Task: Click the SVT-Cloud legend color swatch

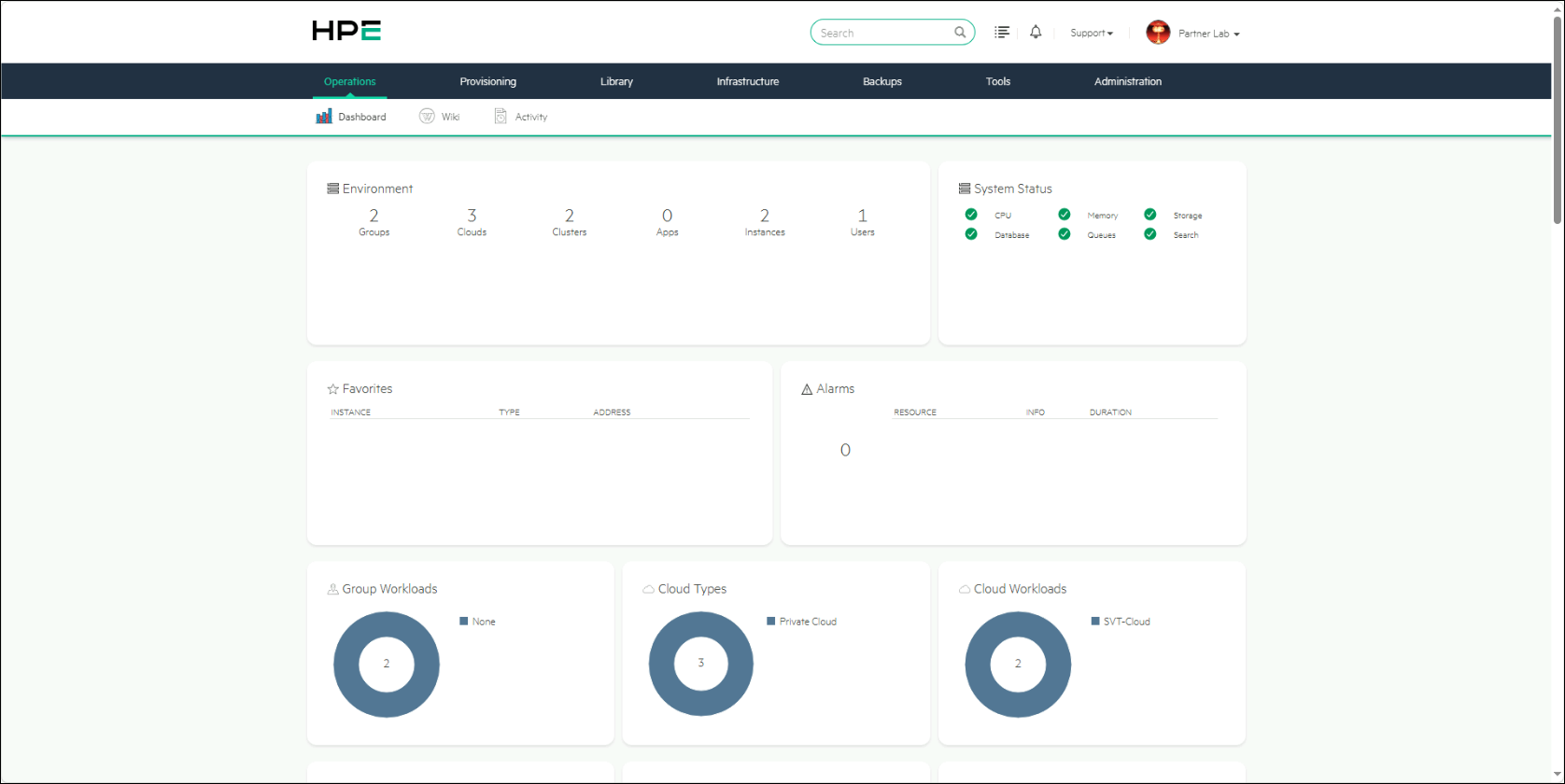Action: (1095, 621)
